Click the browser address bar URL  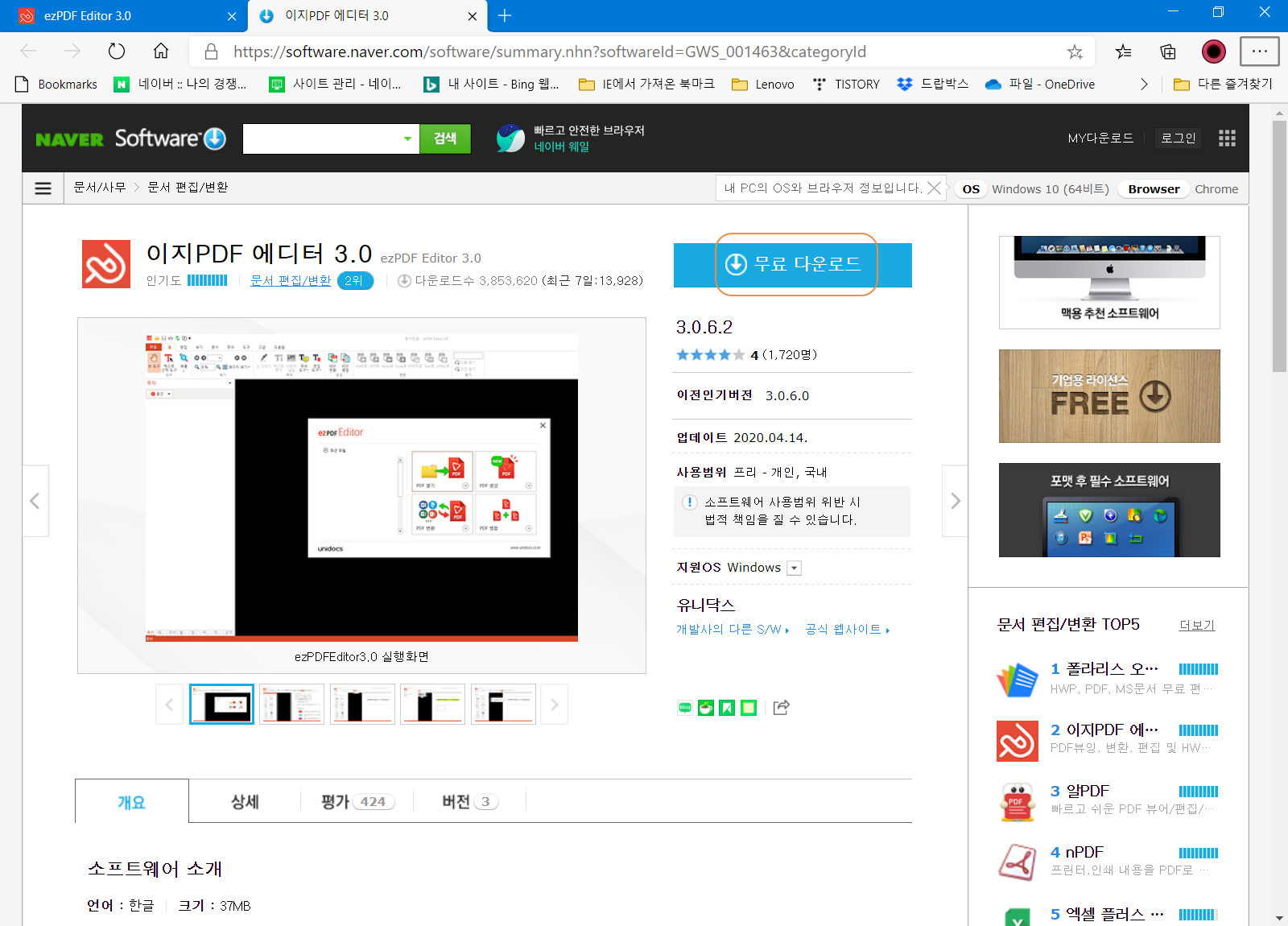550,52
